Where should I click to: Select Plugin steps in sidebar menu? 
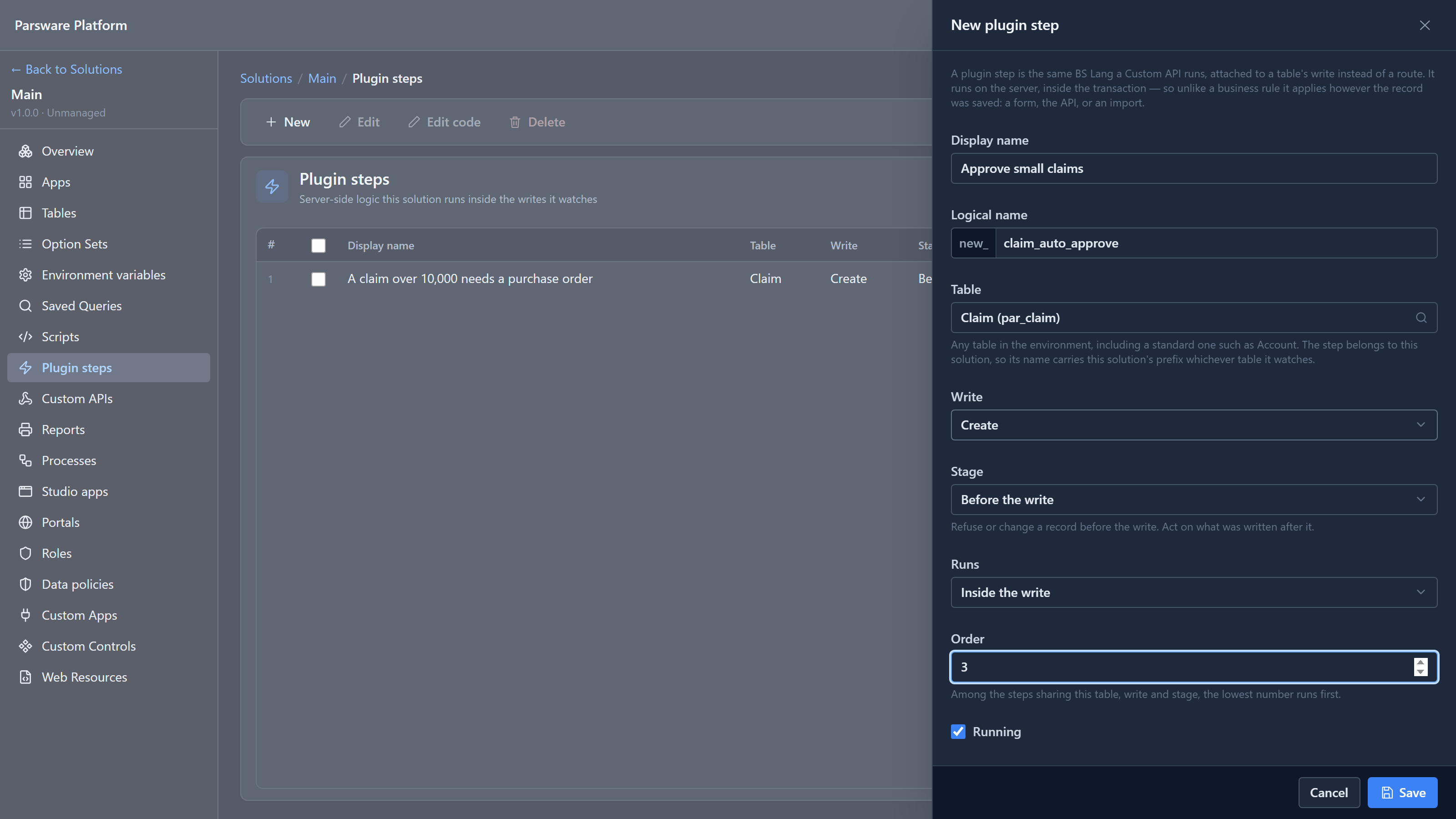[x=109, y=368]
